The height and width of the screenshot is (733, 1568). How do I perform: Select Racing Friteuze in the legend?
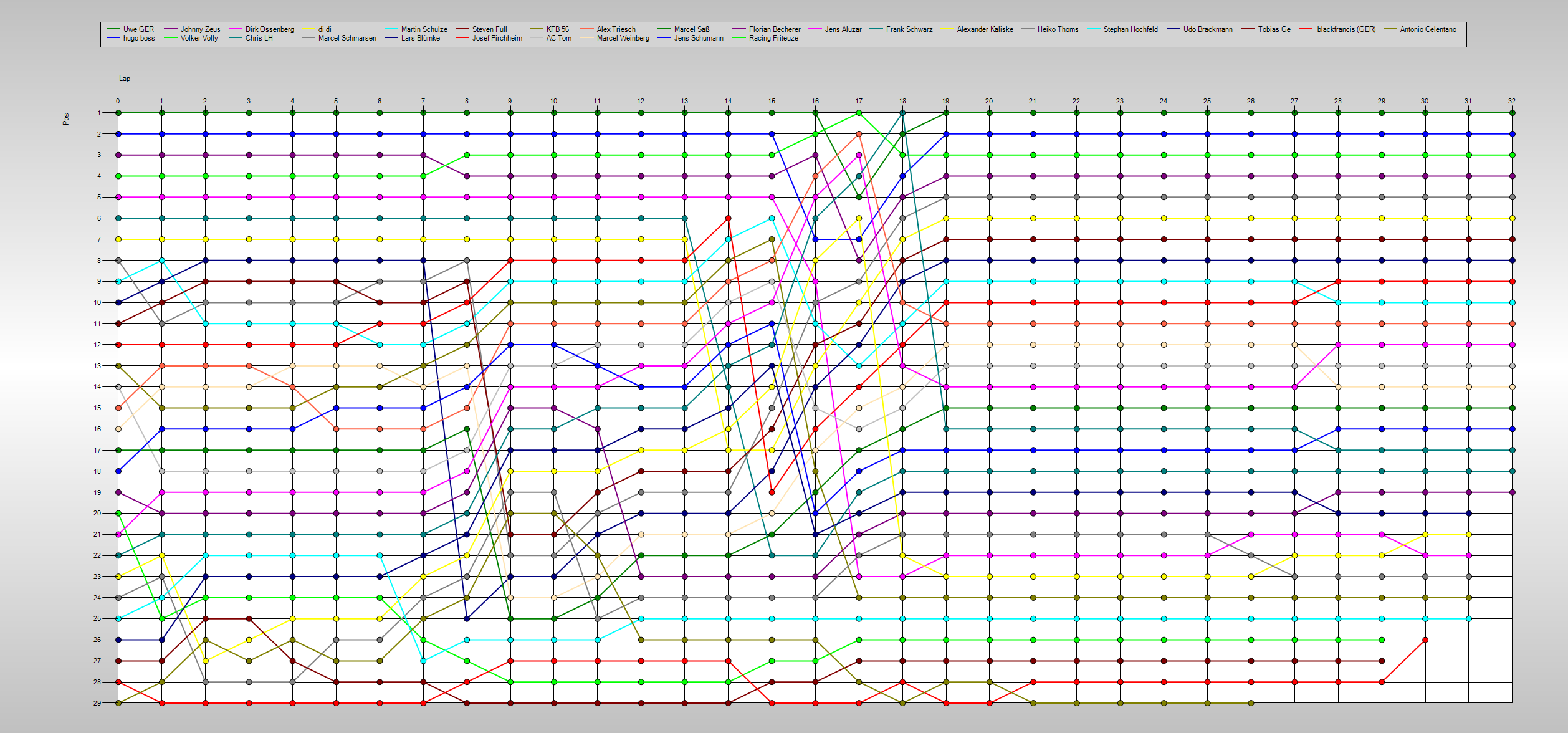click(765, 38)
